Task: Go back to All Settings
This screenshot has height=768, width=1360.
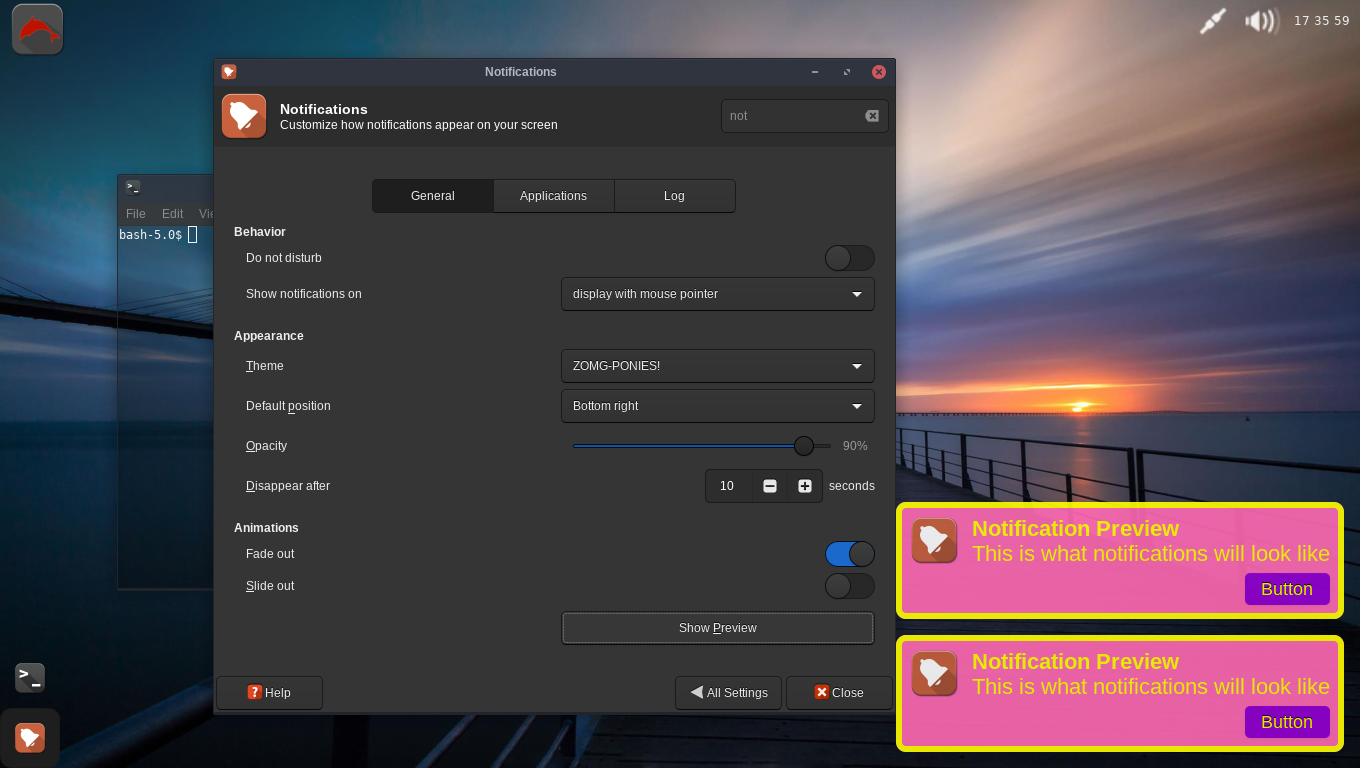Action: [728, 693]
